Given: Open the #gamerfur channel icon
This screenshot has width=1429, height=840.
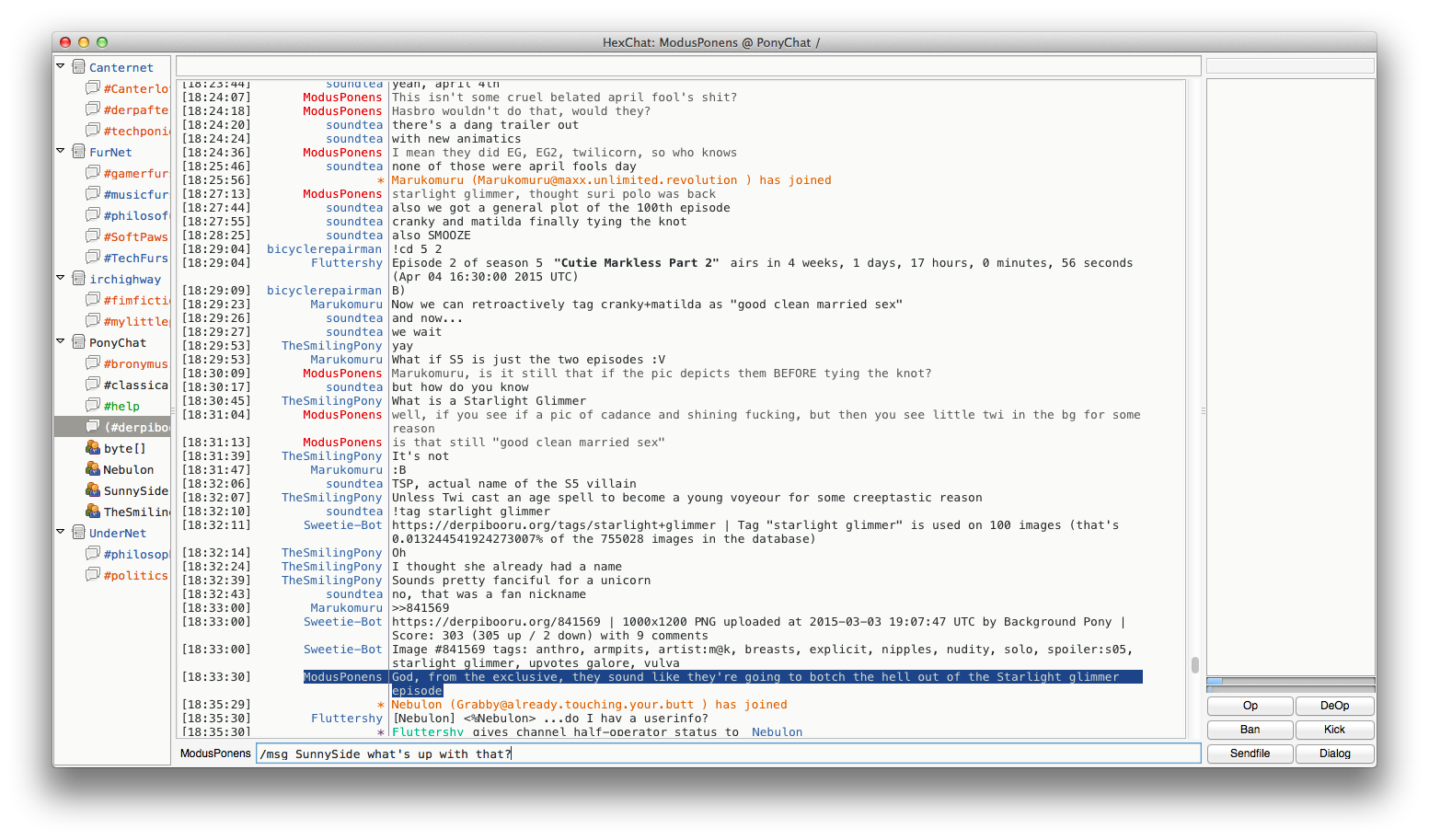Looking at the screenshot, I should pos(93,172).
